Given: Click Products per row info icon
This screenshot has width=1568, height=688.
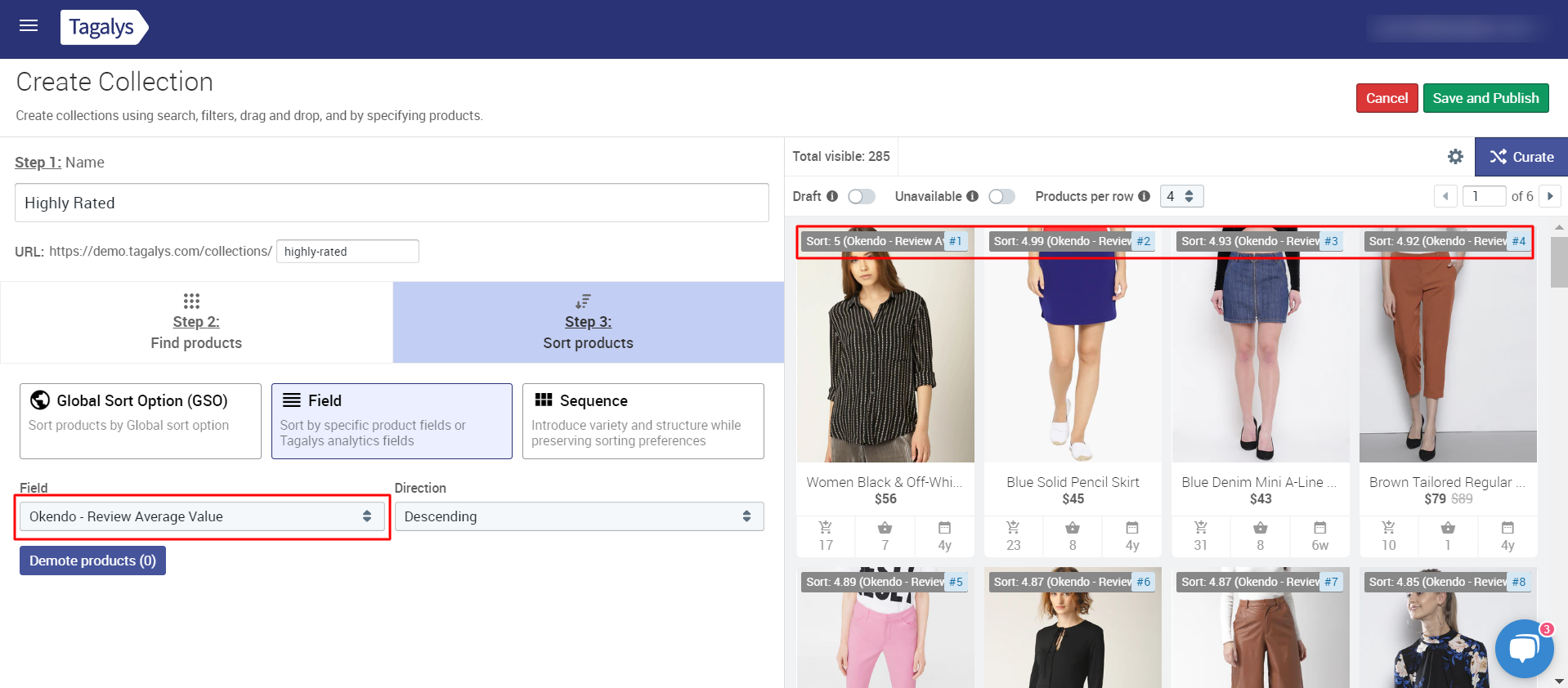Looking at the screenshot, I should [1144, 196].
